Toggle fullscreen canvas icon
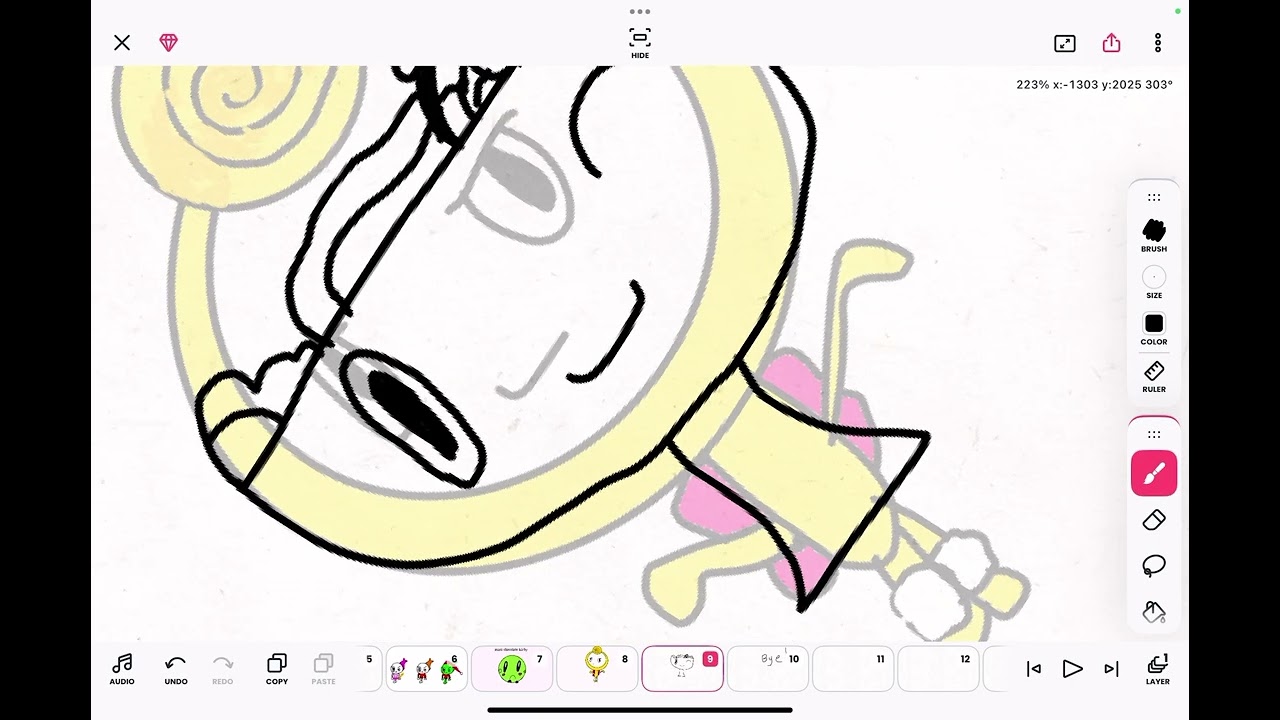Screen dimensions: 1280x720 1065,43
